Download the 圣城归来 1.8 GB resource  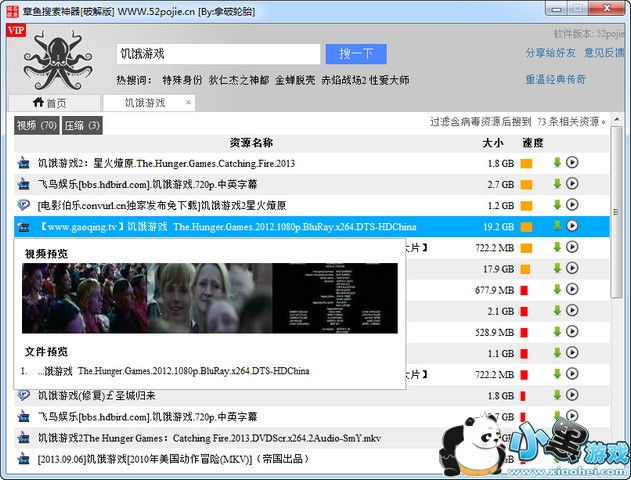click(x=557, y=395)
